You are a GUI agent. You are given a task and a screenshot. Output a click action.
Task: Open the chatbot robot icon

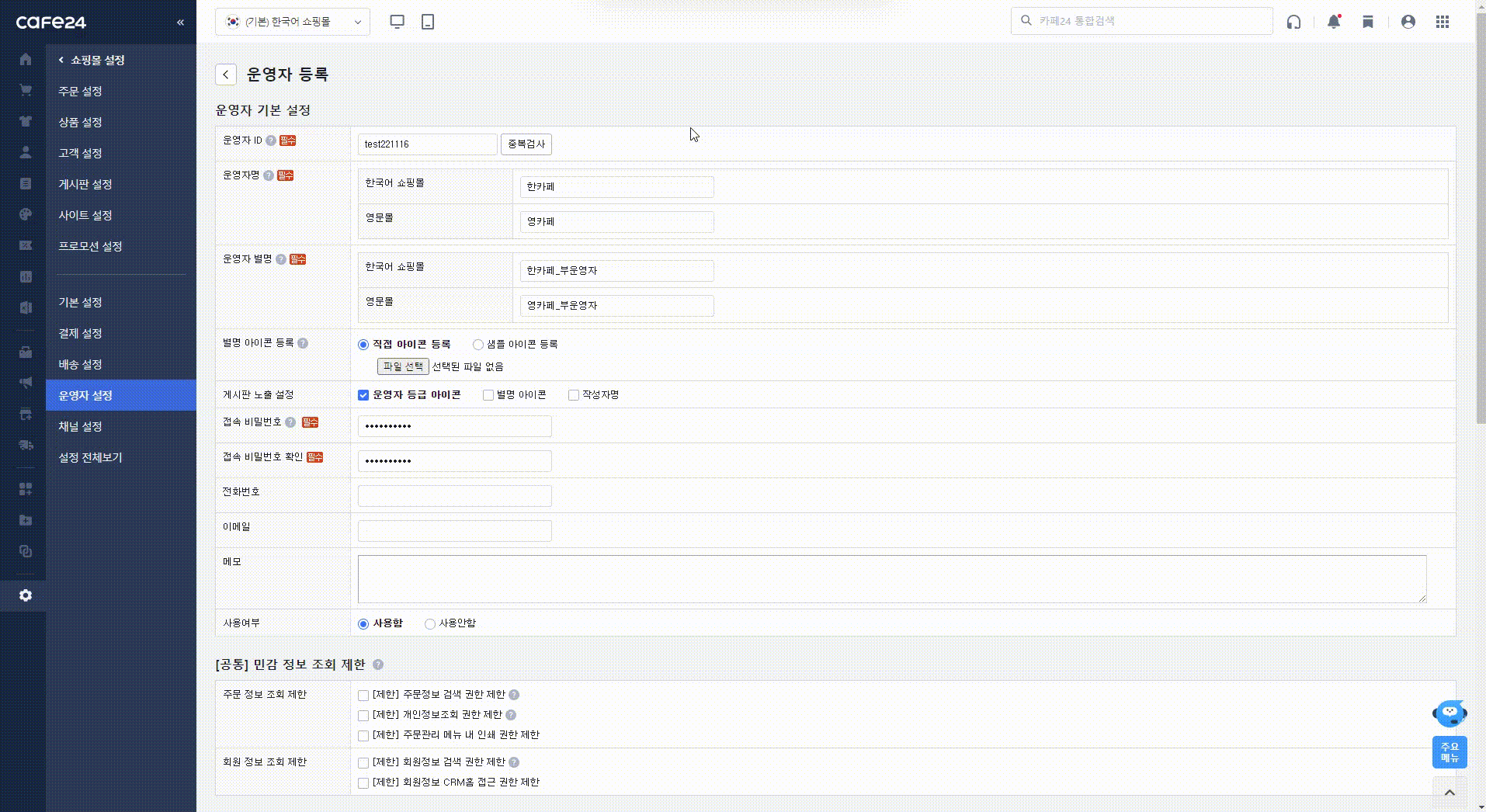tap(1450, 713)
